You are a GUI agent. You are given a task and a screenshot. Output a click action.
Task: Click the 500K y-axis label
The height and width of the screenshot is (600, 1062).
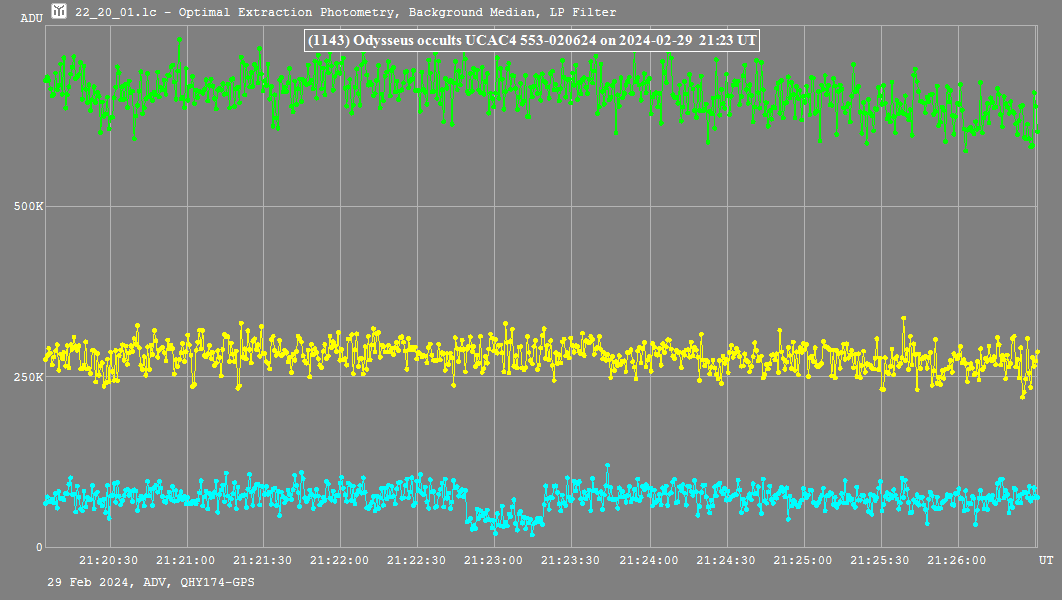(x=27, y=207)
